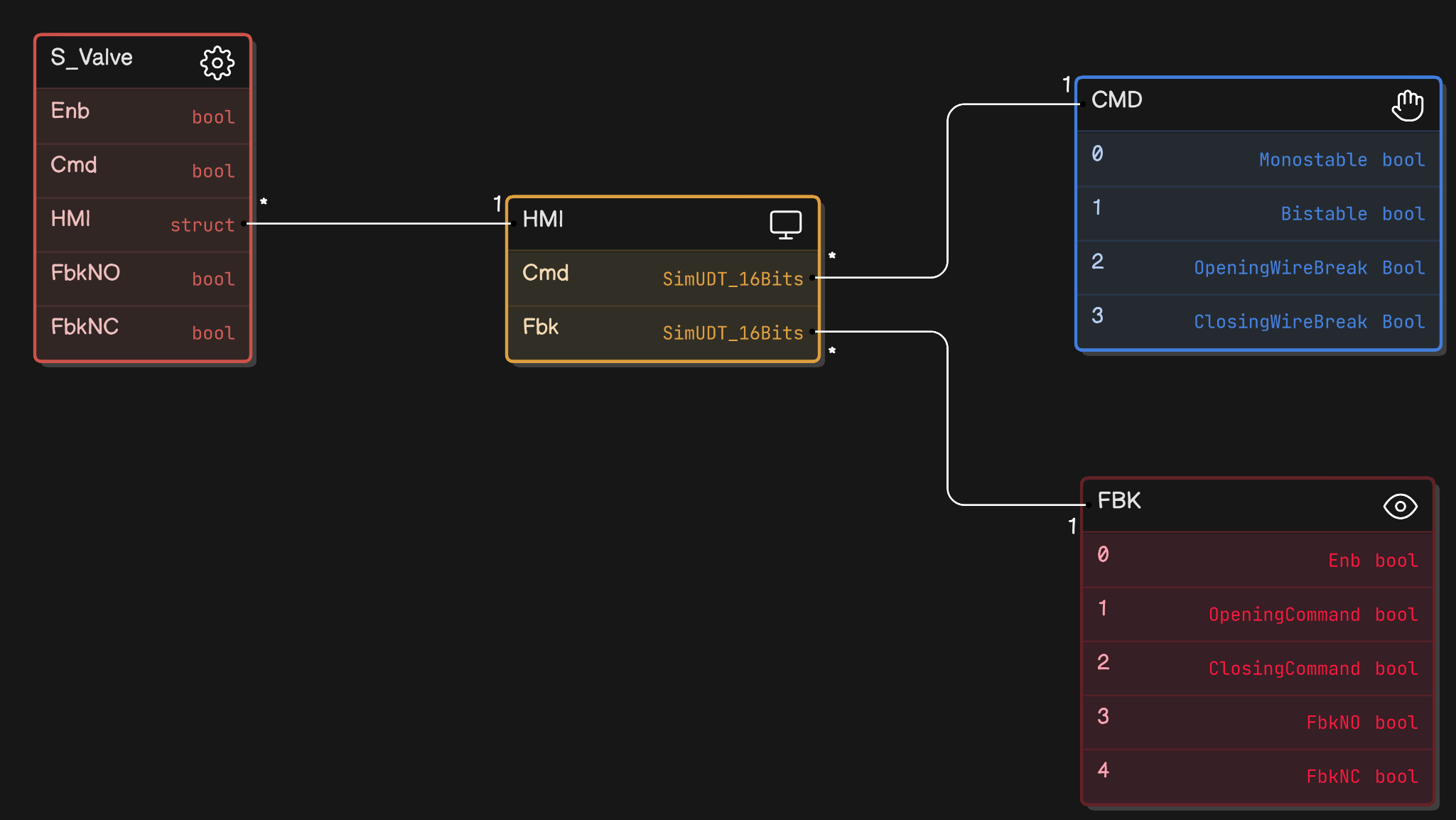Select the OpeningCommand bool row in FBK
This screenshot has width=1456, height=820.
pyautogui.click(x=1257, y=614)
